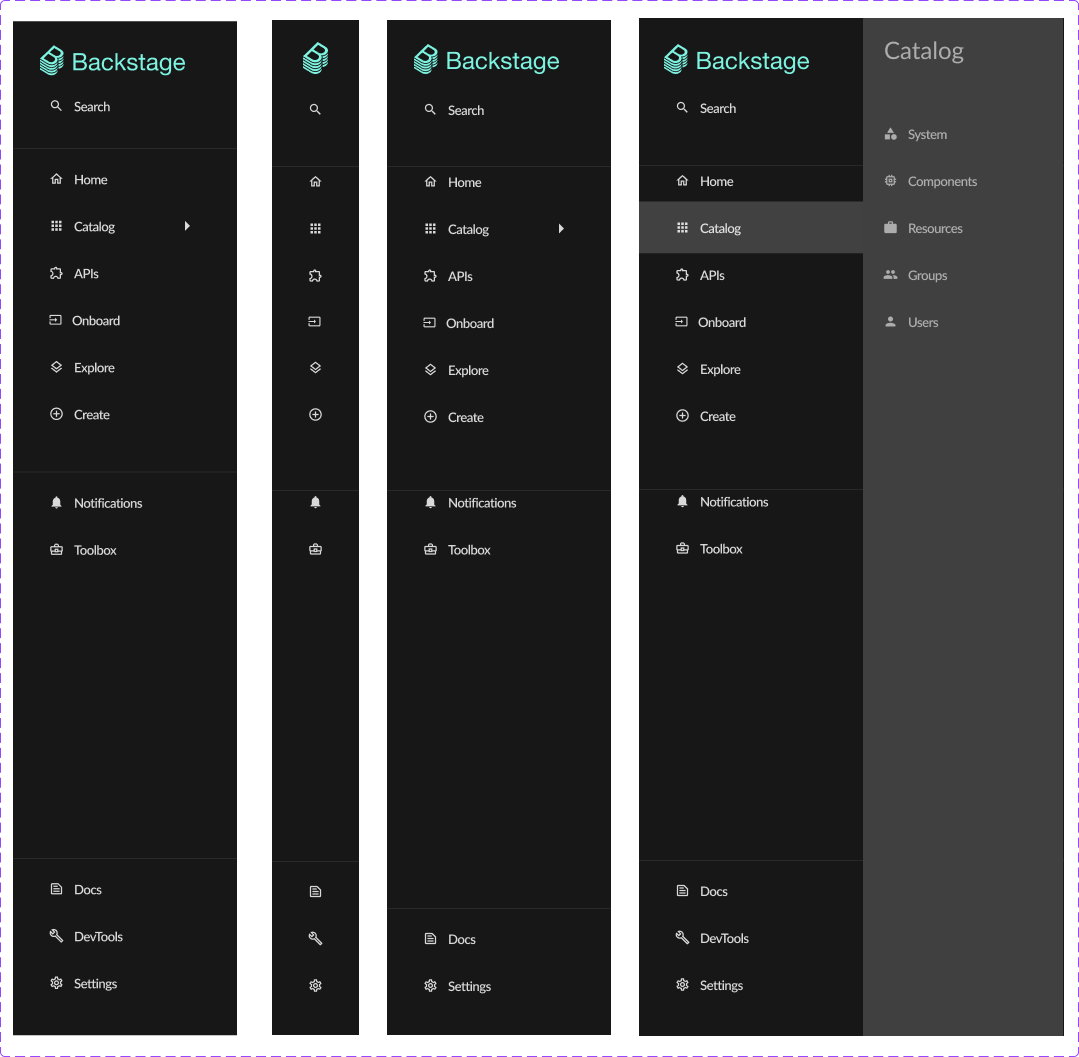Screen dimensions: 1079x1057
Task: Click the search icon in the collapsed icon-only sidebar
Action: point(315,109)
